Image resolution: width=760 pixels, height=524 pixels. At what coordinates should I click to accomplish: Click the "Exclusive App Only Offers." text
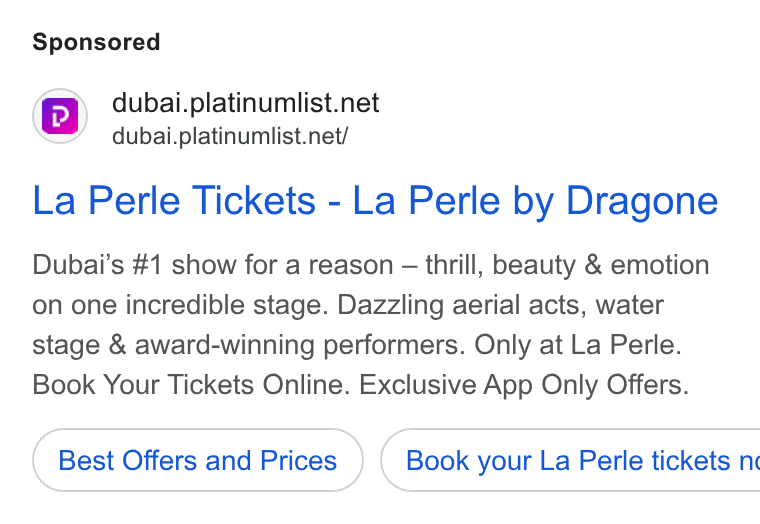tap(524, 385)
